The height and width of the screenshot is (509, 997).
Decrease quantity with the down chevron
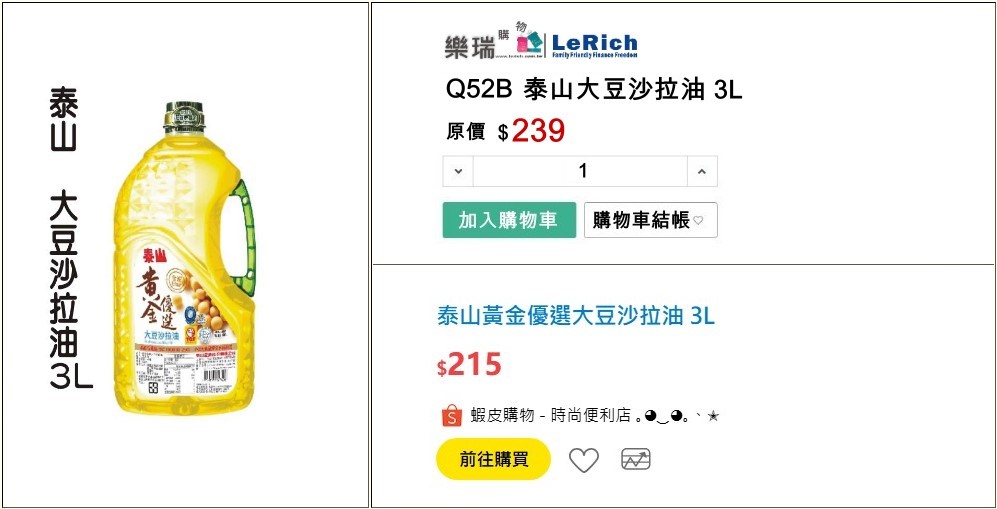point(458,171)
